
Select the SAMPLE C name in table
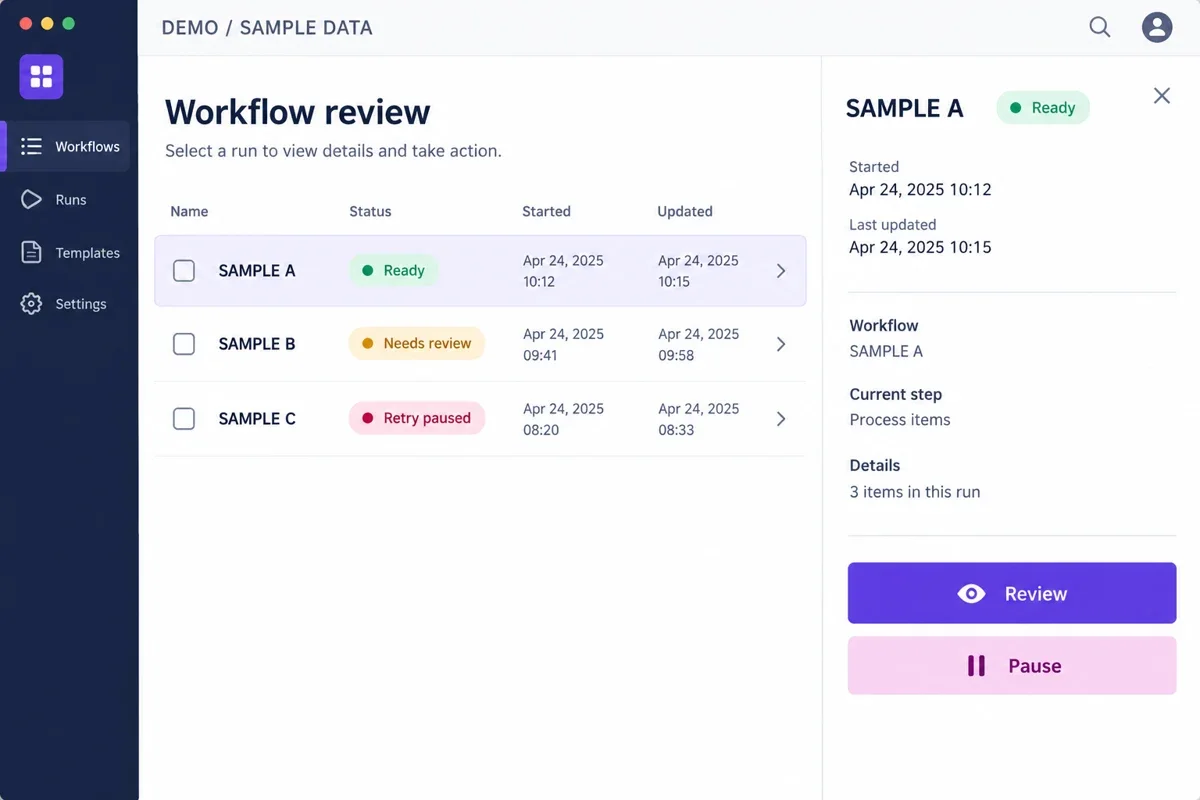click(x=257, y=419)
